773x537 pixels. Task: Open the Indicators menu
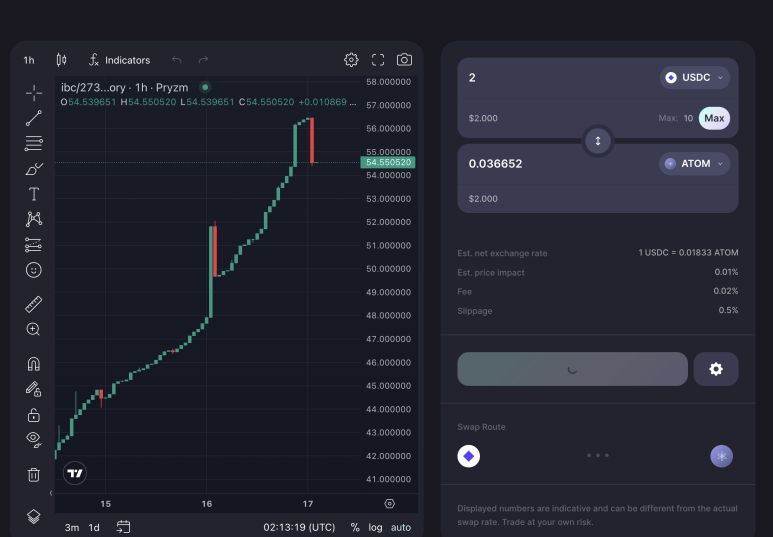(x=119, y=60)
